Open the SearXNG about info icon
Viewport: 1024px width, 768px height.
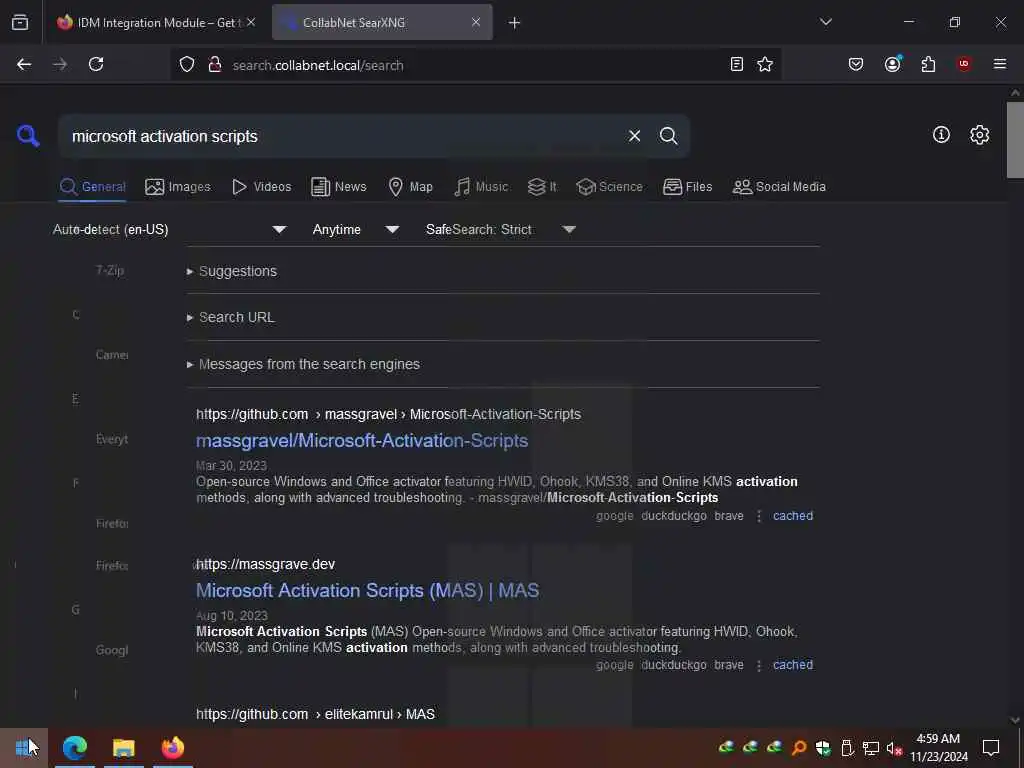tap(941, 135)
